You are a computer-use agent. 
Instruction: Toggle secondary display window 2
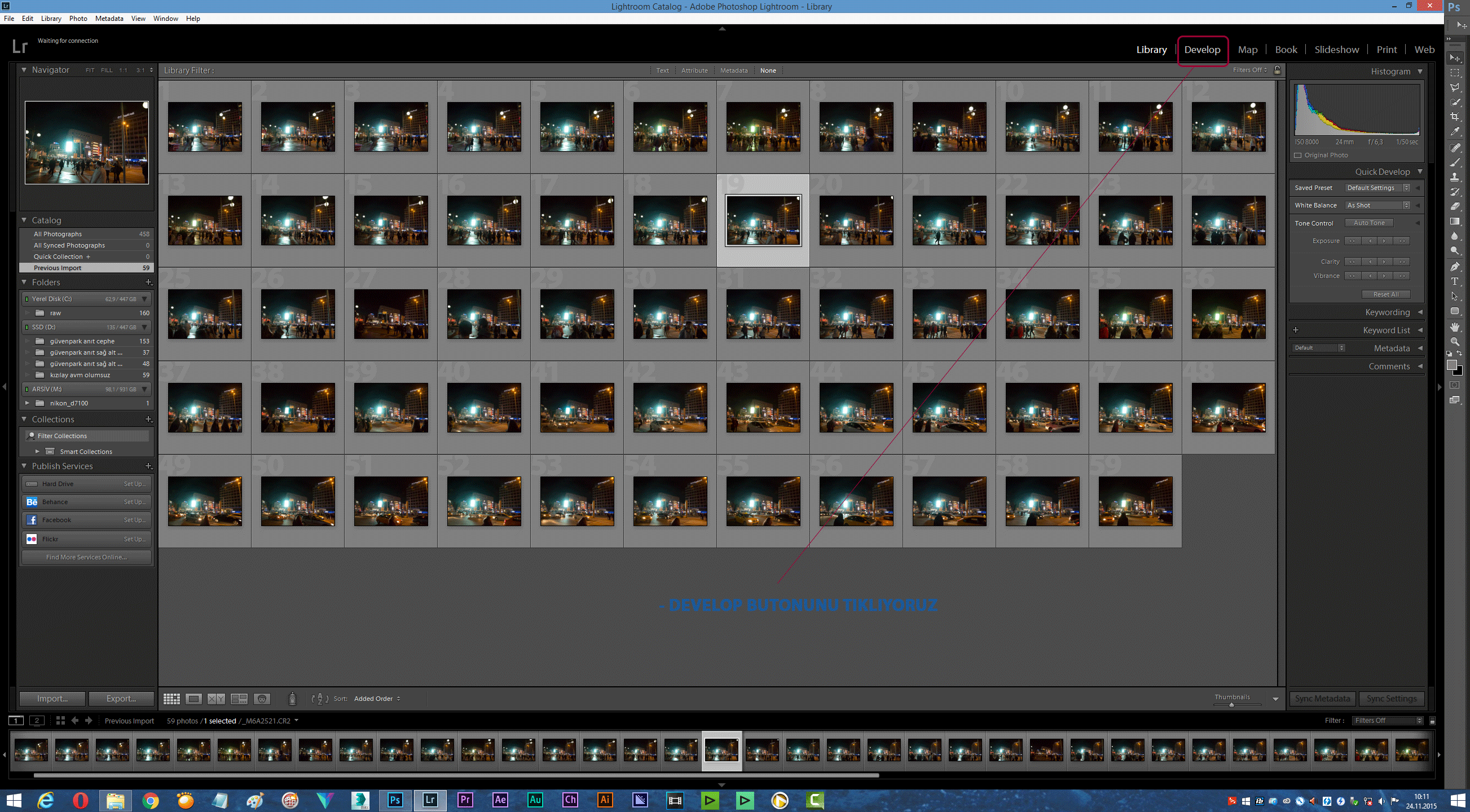tap(37, 720)
